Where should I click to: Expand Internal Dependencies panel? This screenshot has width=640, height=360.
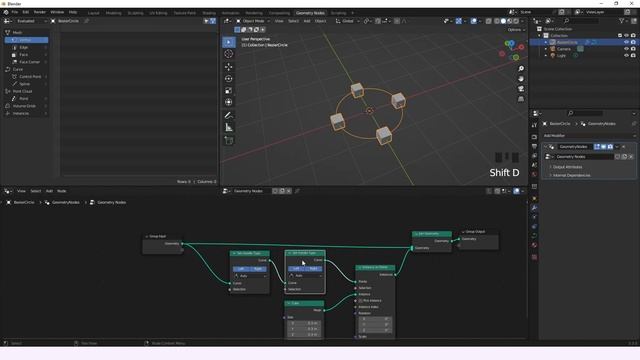click(571, 175)
